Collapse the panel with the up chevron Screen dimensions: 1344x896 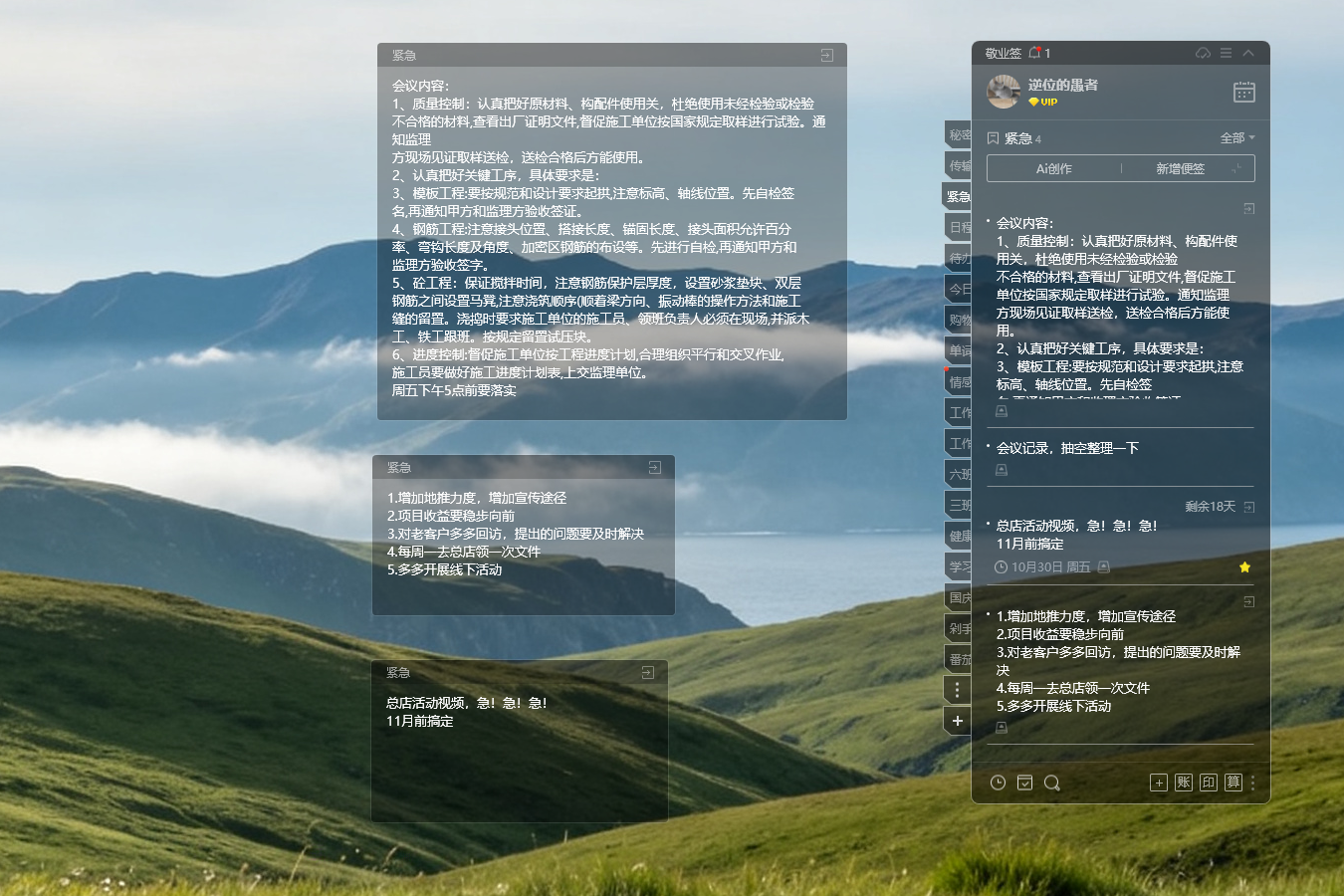point(1248,53)
